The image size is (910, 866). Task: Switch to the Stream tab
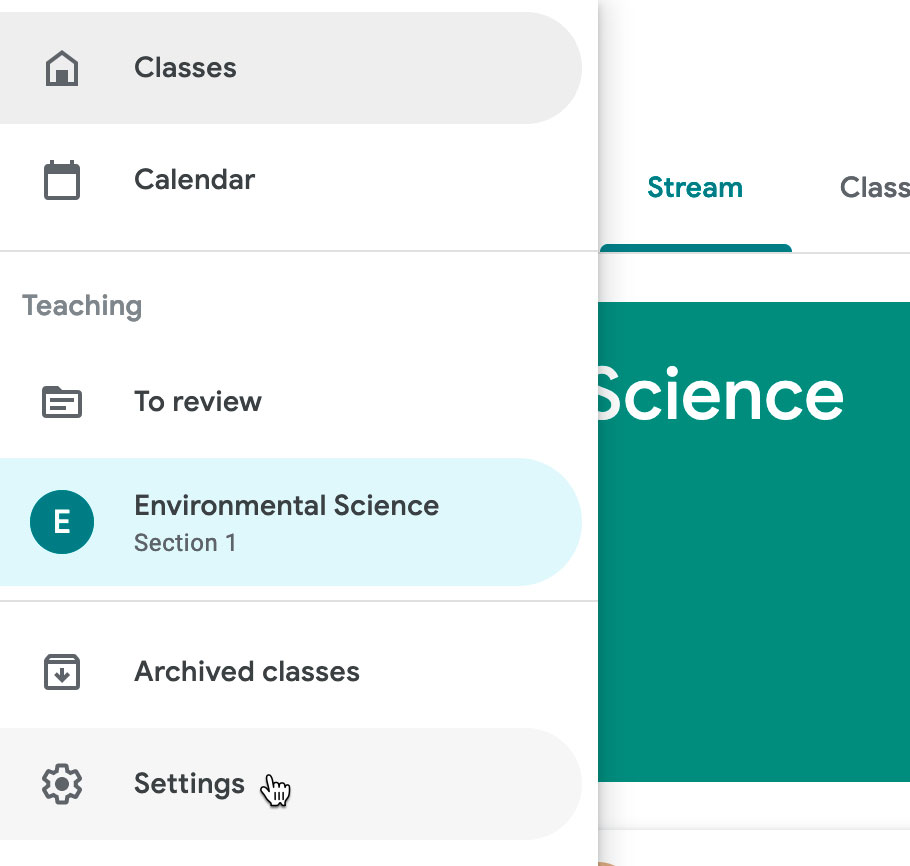point(694,187)
